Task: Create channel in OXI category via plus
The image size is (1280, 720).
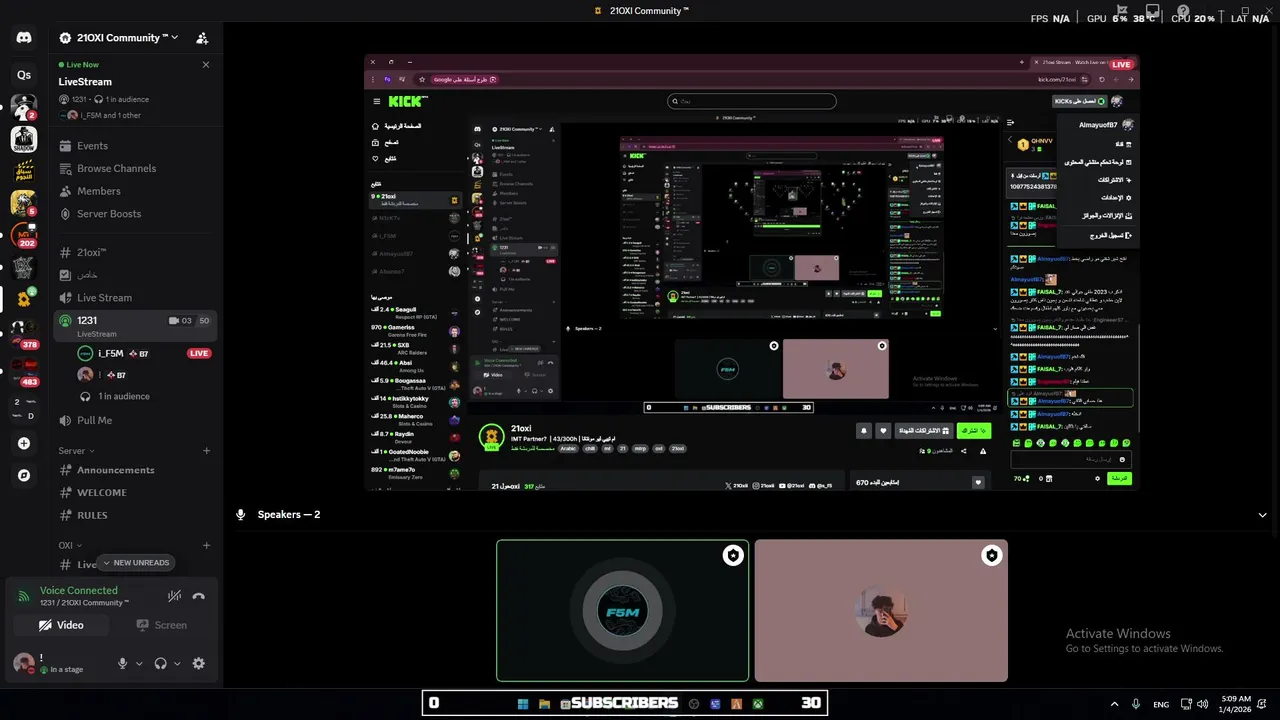Action: click(x=206, y=546)
